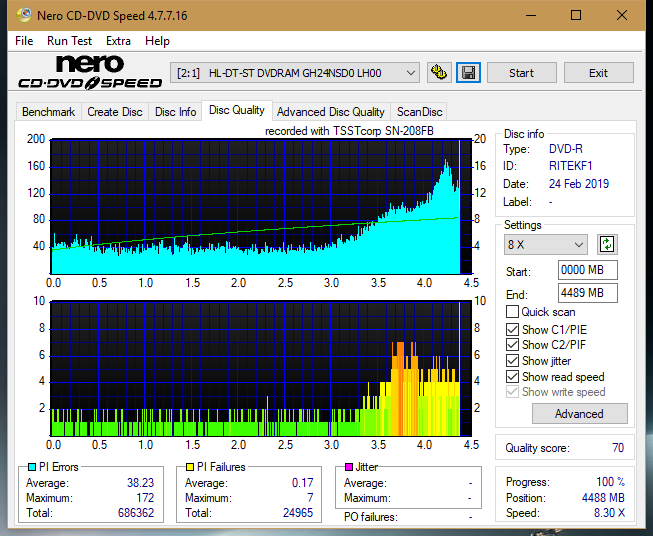Click the Nero app icon in title bar
The height and width of the screenshot is (536, 653).
tap(24, 15)
